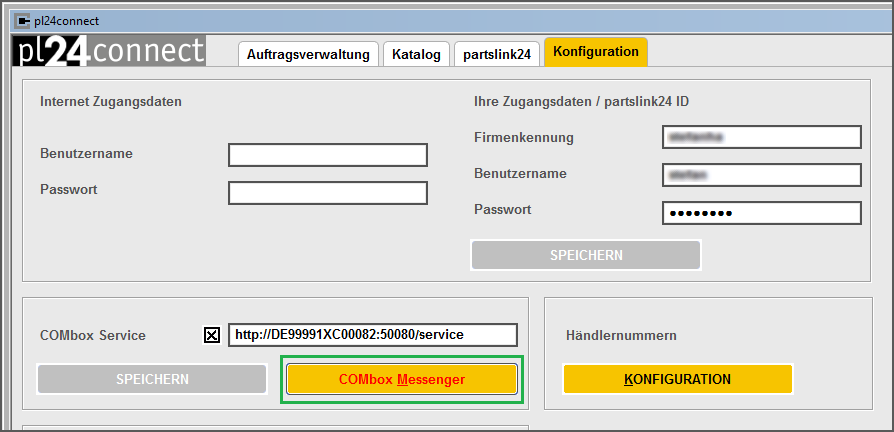Click the Internet Zugangsdaten heading

click(111, 101)
